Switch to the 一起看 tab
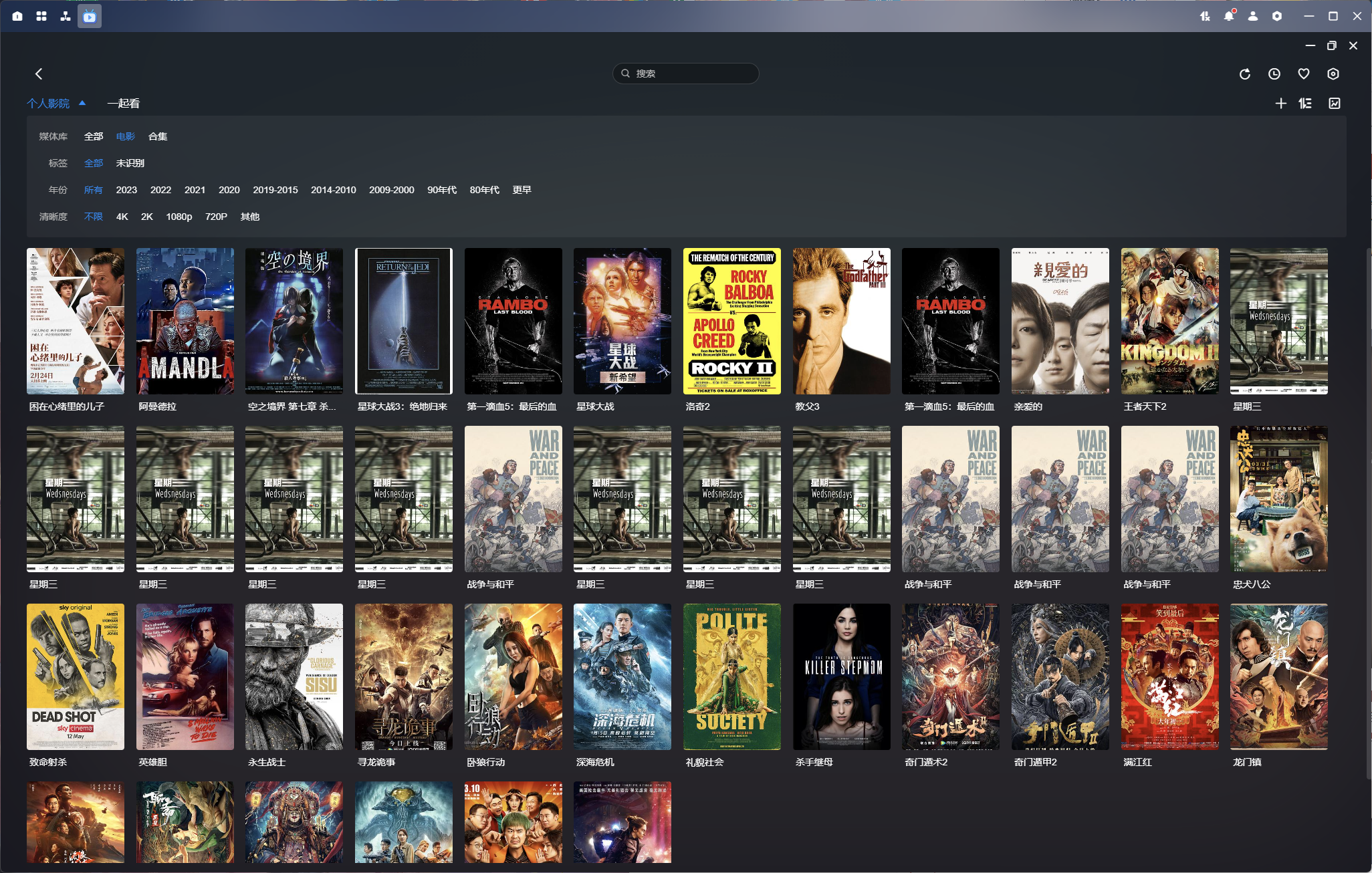This screenshot has width=1372, height=873. coord(124,104)
